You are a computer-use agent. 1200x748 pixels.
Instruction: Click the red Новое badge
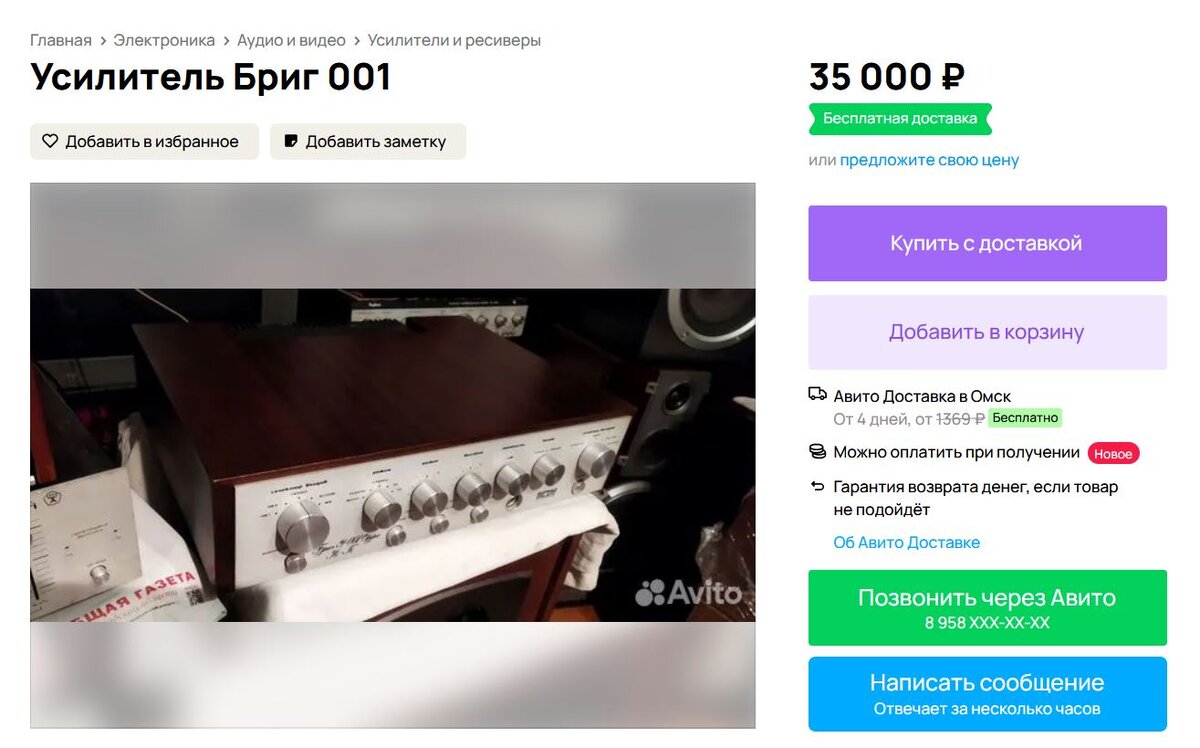tap(1113, 454)
